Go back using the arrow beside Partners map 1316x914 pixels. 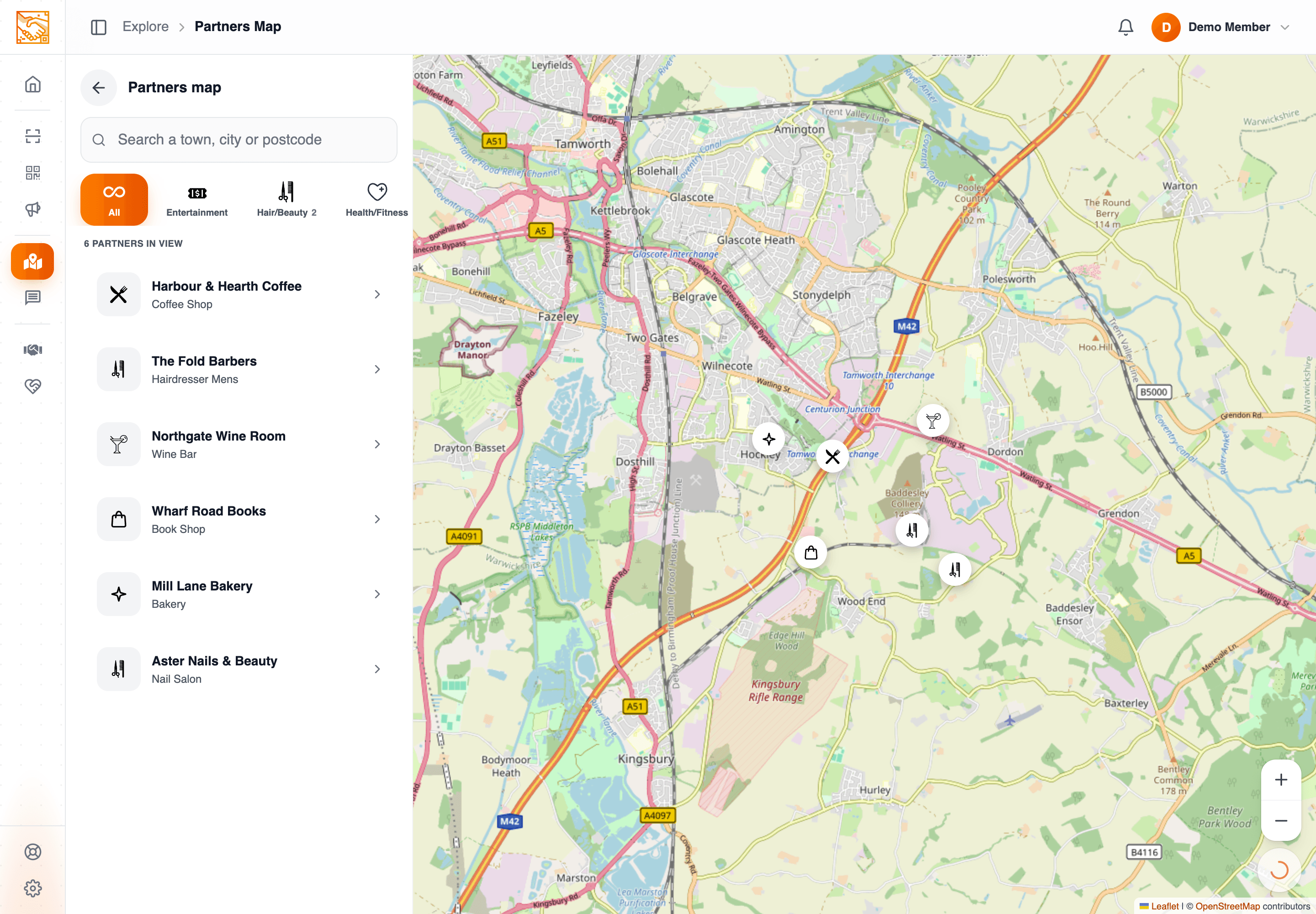coord(99,88)
